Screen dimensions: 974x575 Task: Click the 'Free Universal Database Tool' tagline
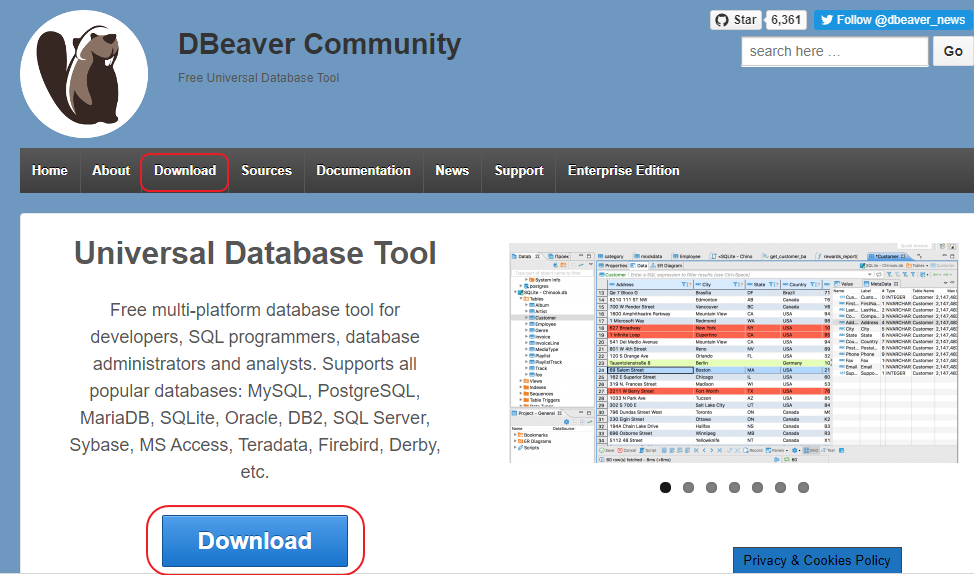258,78
